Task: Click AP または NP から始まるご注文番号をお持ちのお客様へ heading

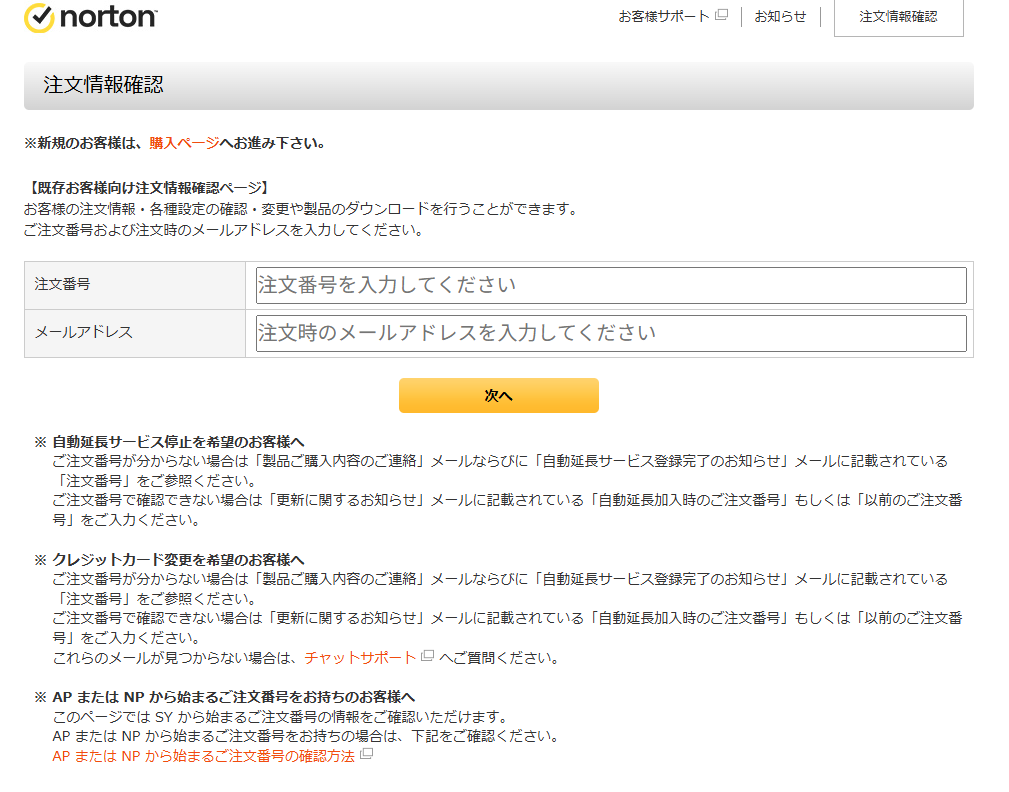Action: coord(234,697)
